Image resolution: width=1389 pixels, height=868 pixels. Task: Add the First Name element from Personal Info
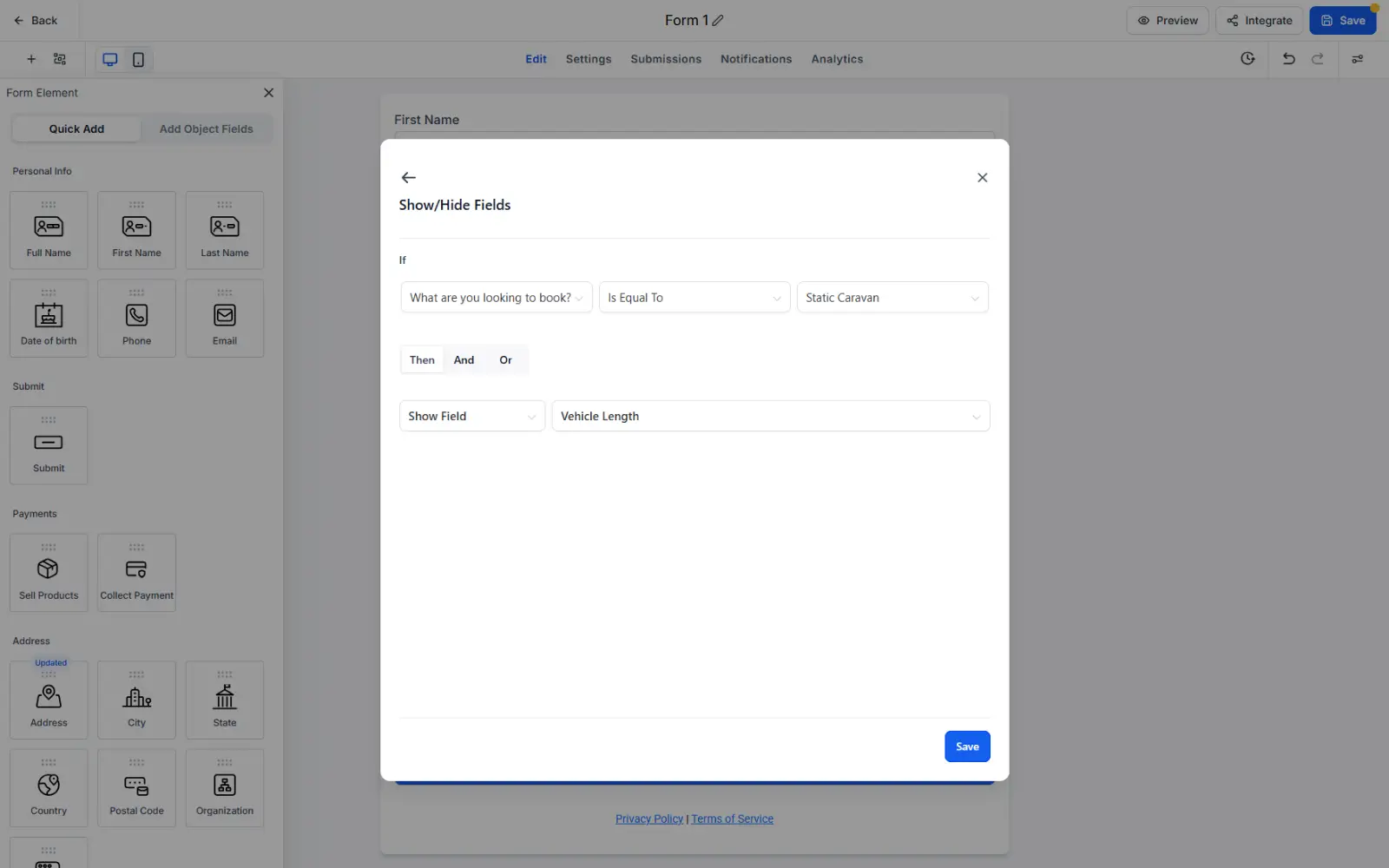(136, 230)
